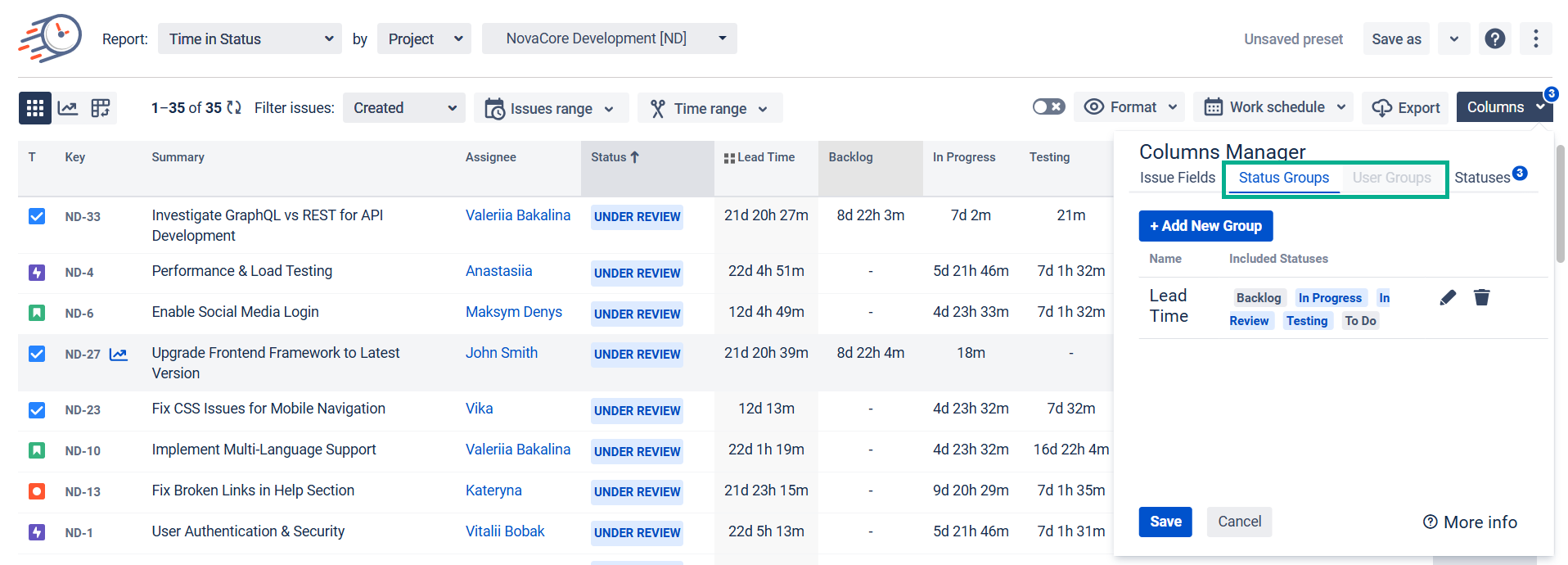Open the Created filter issues dropdown

click(403, 108)
